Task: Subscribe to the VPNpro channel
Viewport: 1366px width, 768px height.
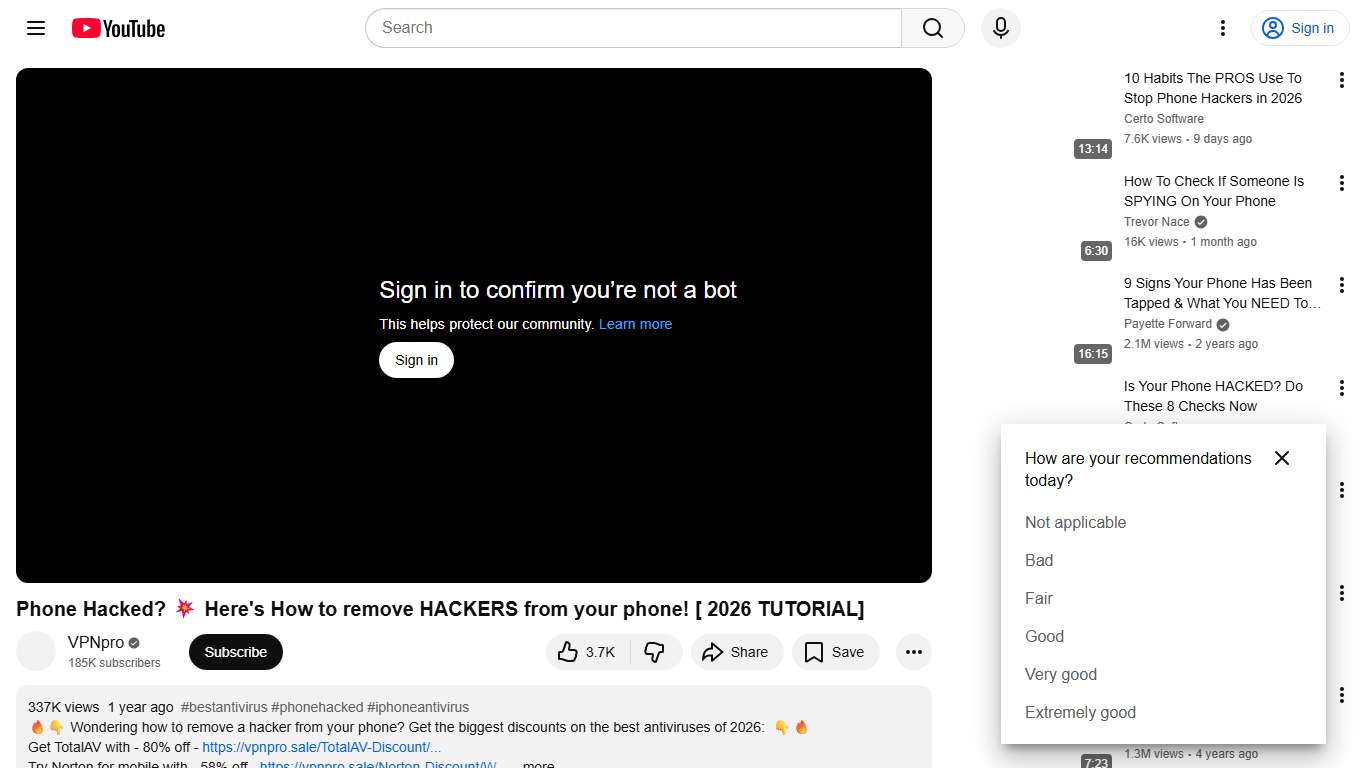Action: coord(235,651)
